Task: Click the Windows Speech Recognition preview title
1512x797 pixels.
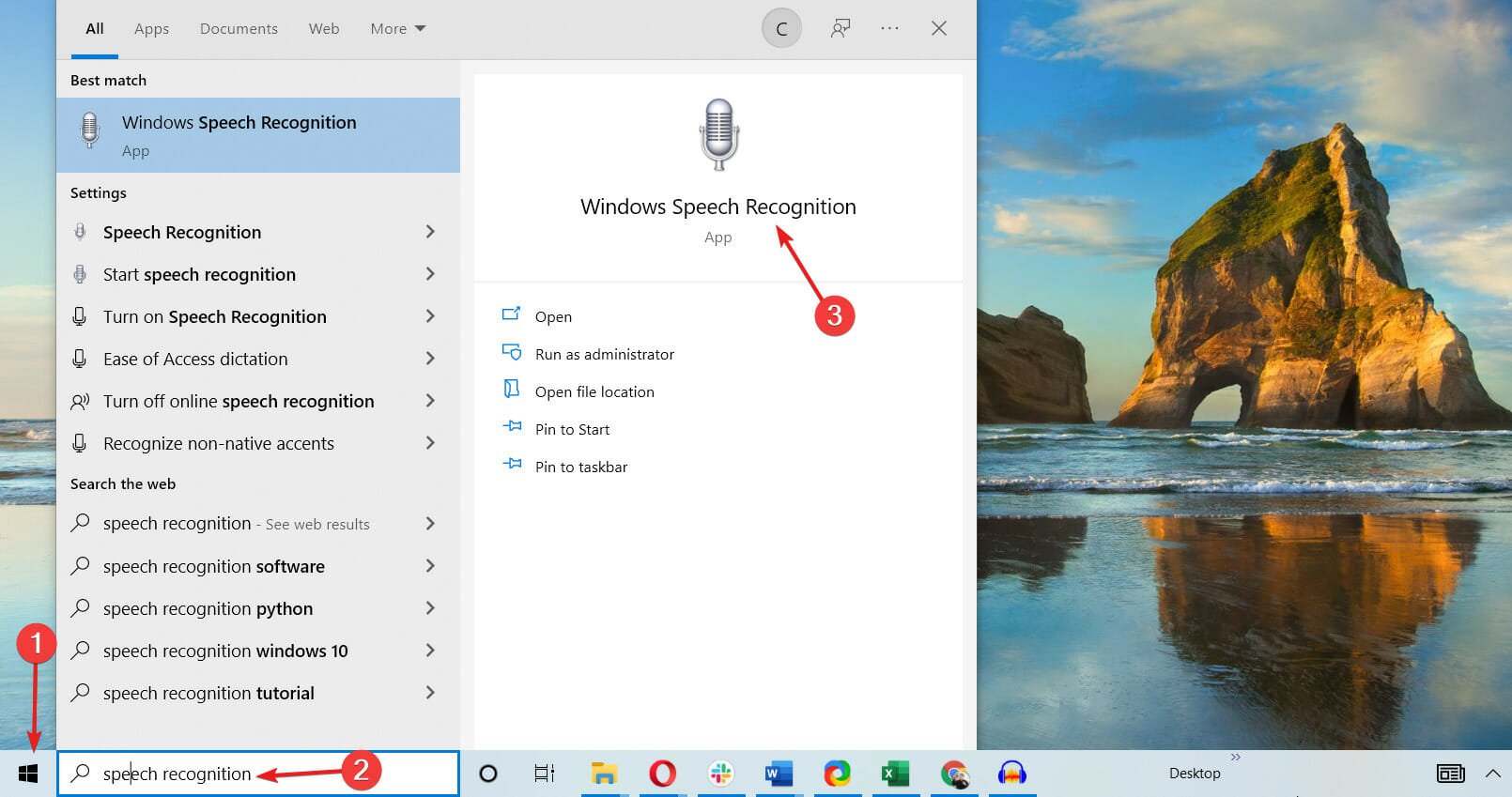Action: pyautogui.click(x=718, y=207)
